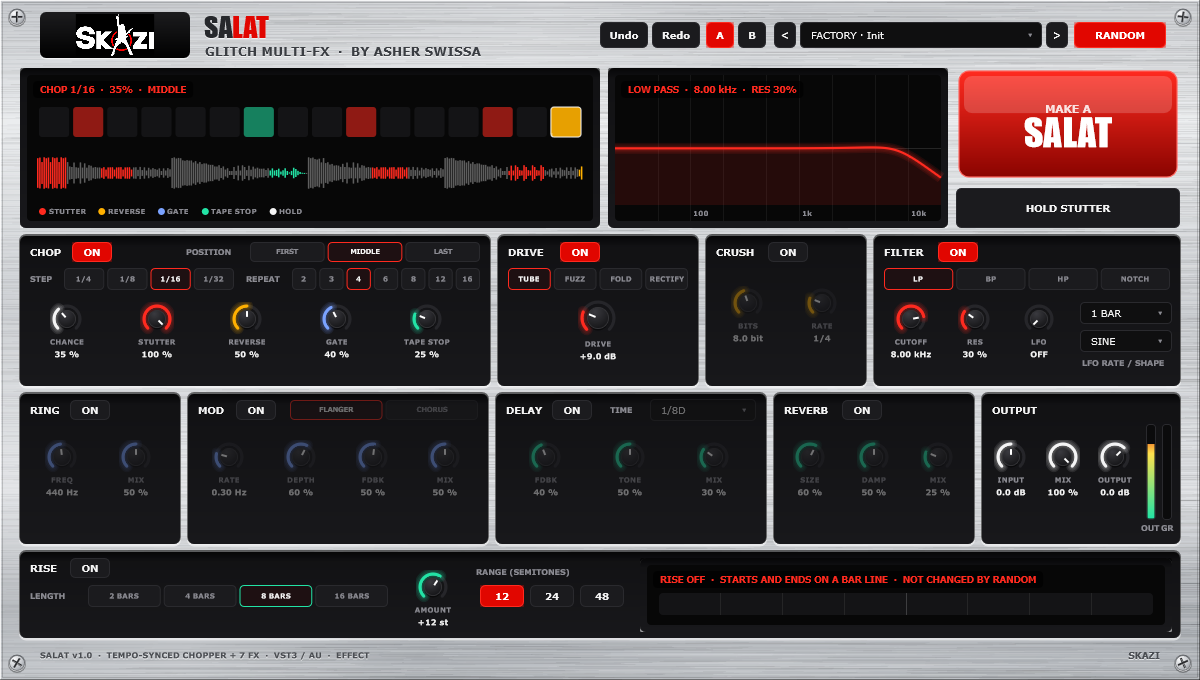This screenshot has height=680, width=1200.
Task: Click the Rise Amount knob
Action: [x=432, y=585]
